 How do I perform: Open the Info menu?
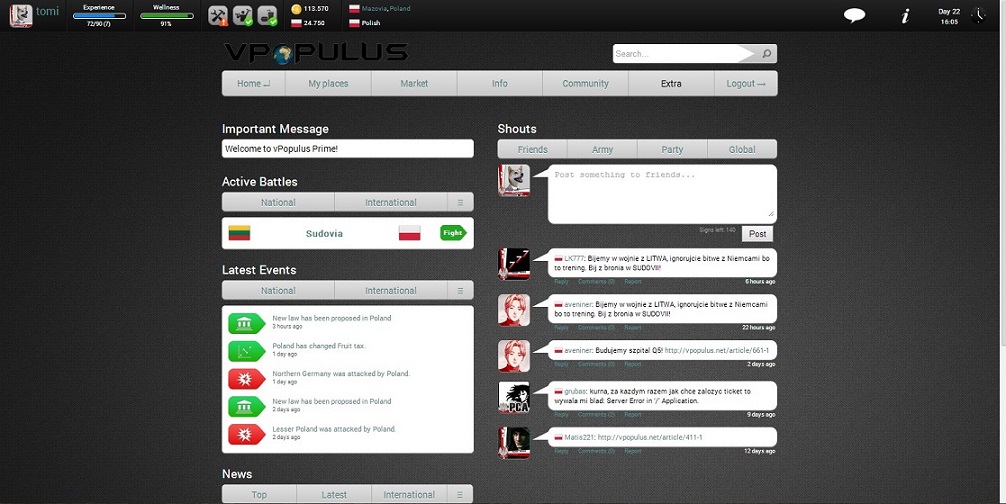(x=500, y=83)
